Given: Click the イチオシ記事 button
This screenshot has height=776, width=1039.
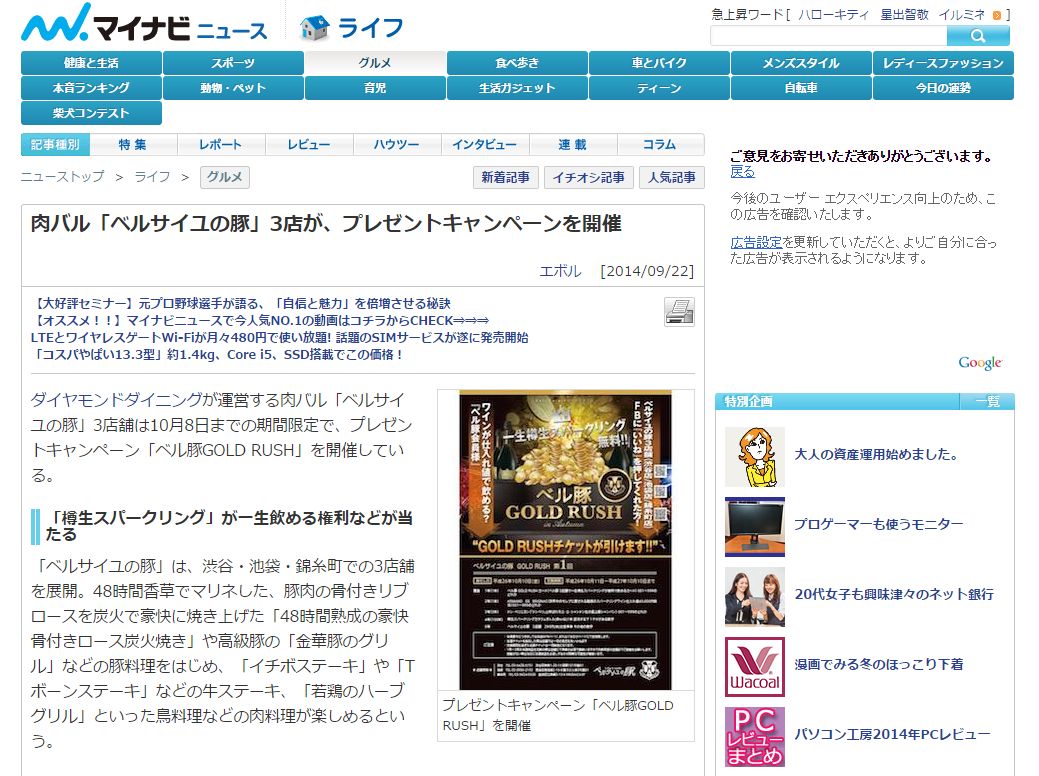Looking at the screenshot, I should 588,178.
